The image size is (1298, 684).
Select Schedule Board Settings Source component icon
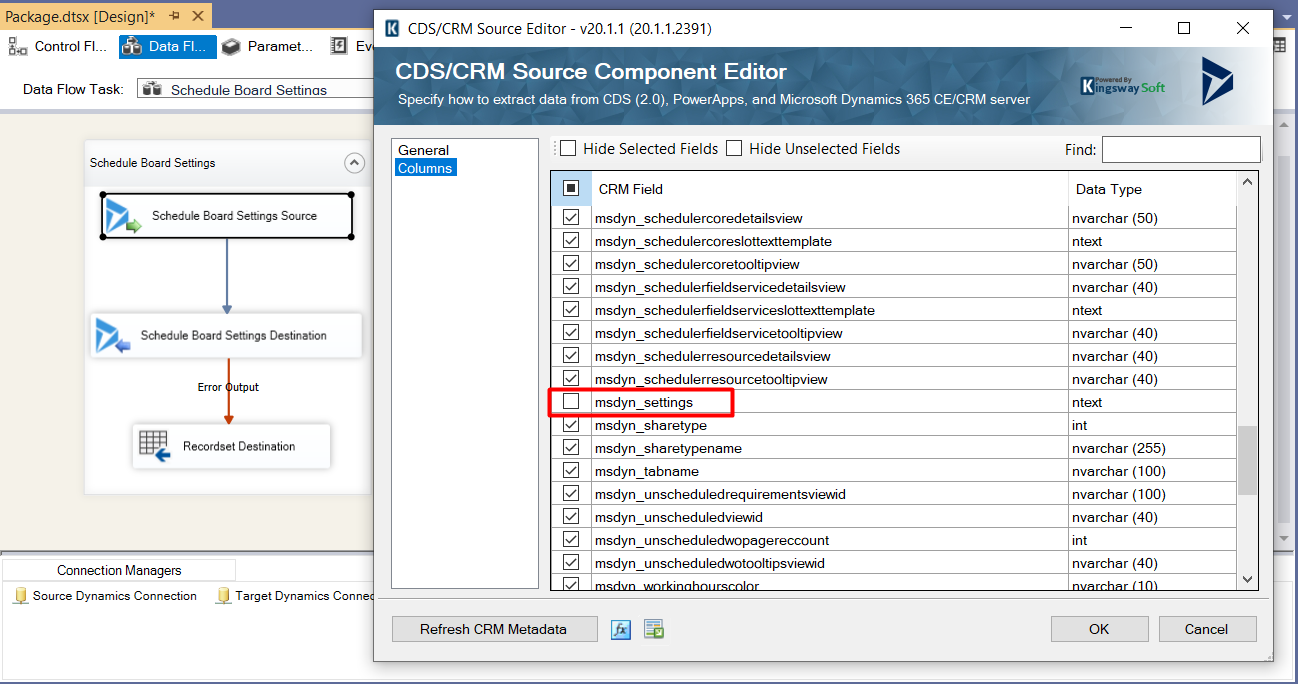(x=124, y=217)
